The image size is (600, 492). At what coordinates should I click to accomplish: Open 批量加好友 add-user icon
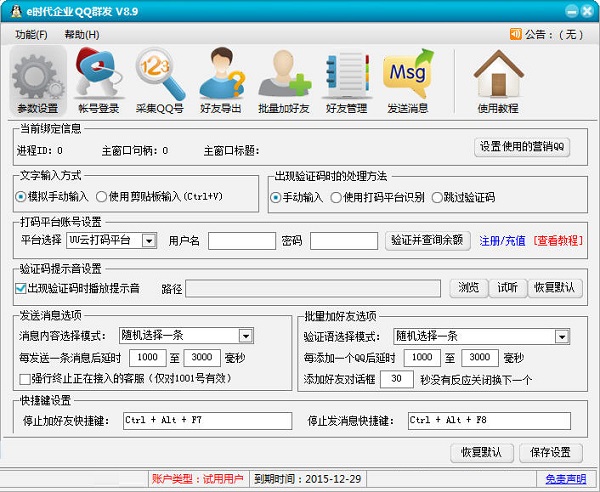click(284, 81)
